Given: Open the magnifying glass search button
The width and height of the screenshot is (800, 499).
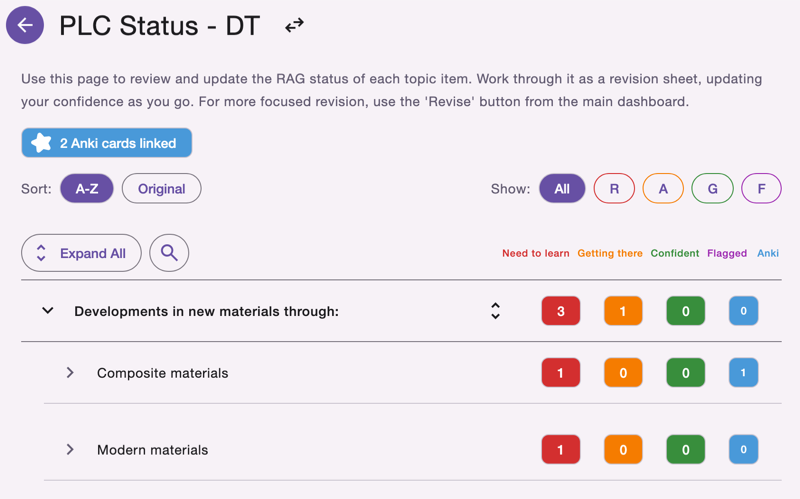Looking at the screenshot, I should [x=169, y=253].
